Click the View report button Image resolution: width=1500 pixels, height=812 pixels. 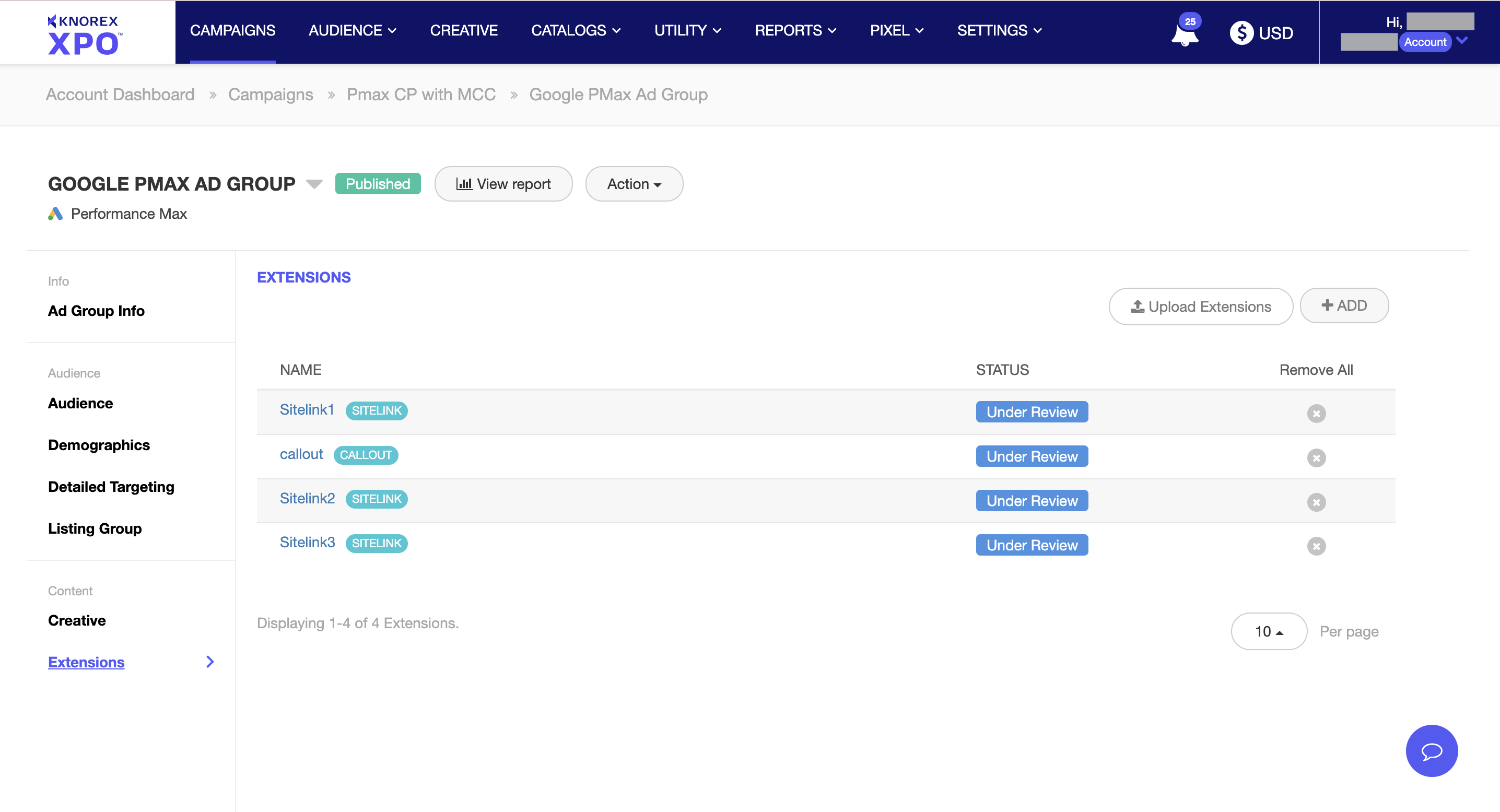[x=503, y=184]
